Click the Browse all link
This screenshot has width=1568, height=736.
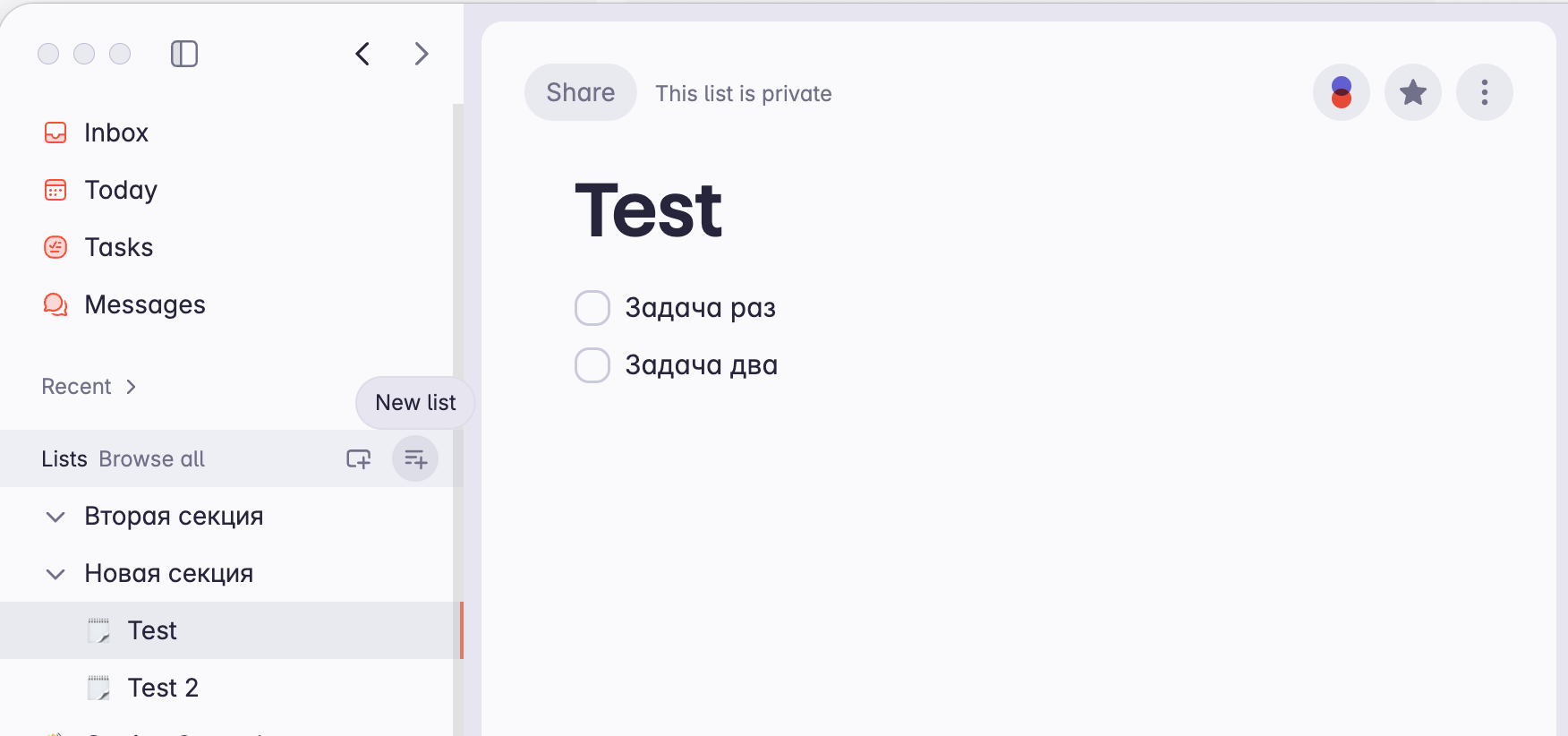(x=152, y=459)
